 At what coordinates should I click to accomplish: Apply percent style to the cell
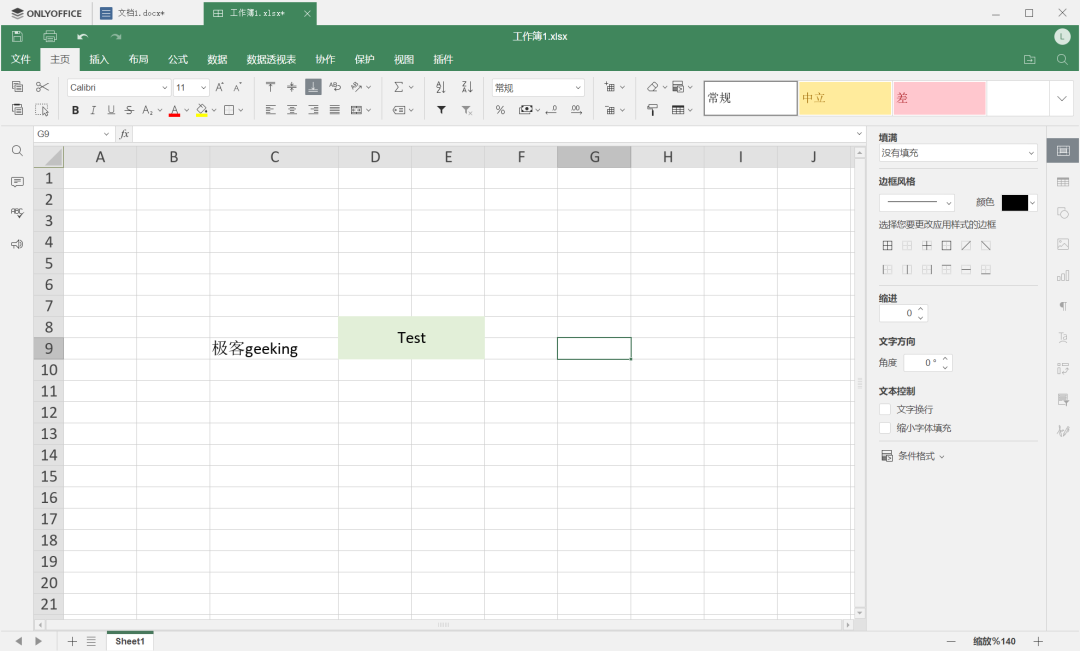500,110
